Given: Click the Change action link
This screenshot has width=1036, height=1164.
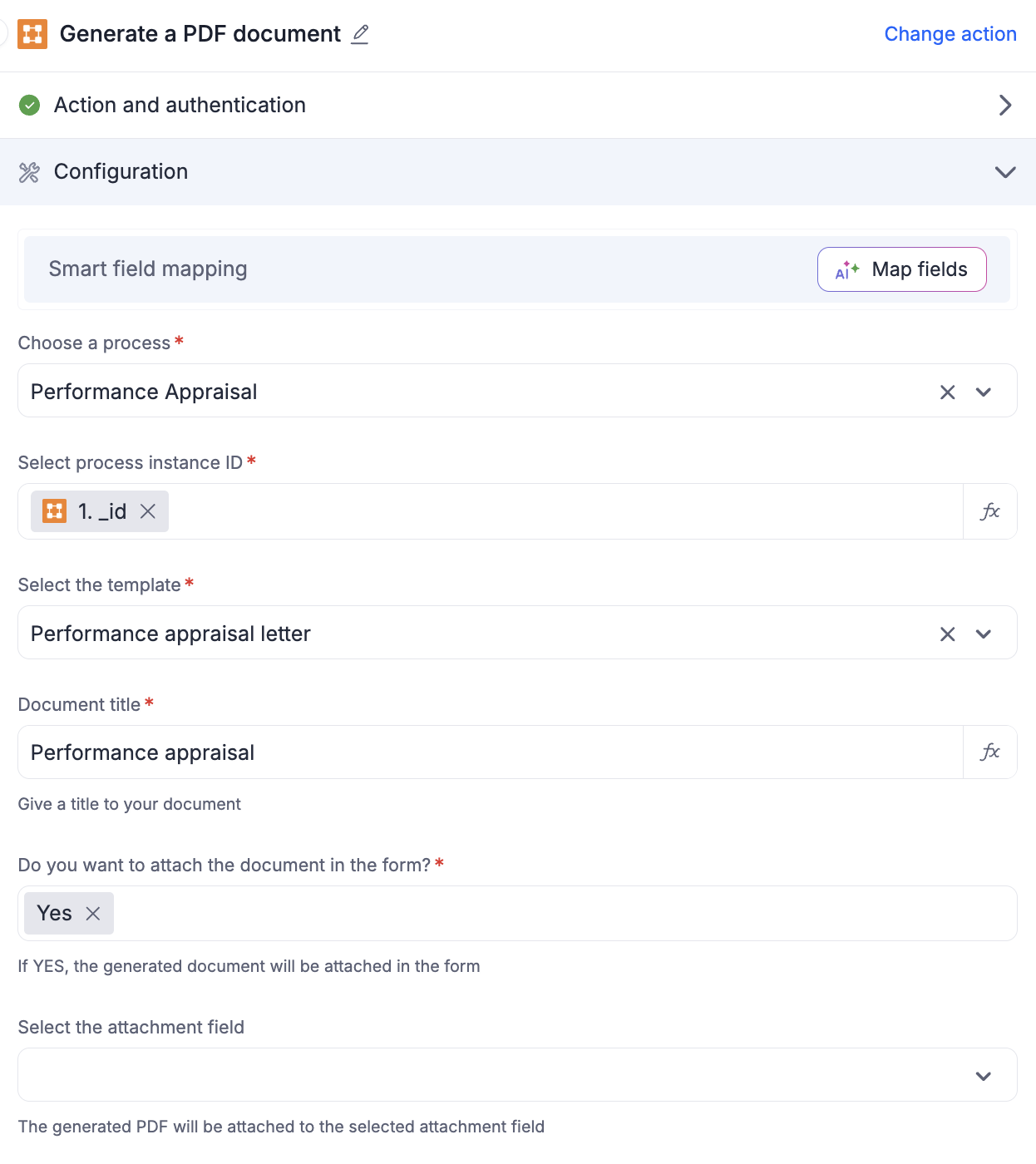Looking at the screenshot, I should tap(950, 34).
